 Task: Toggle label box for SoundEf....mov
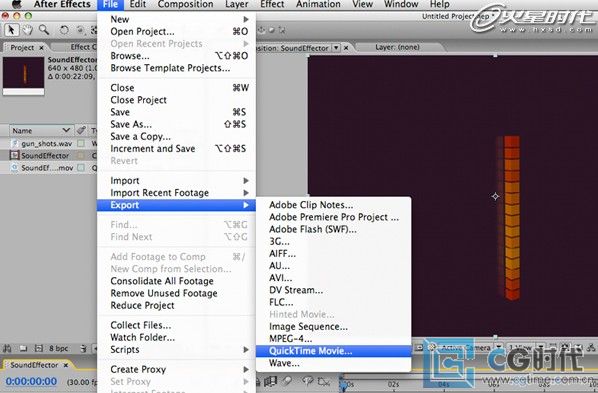coord(81,168)
